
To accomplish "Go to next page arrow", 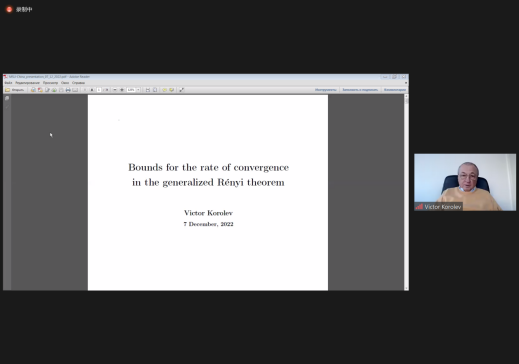I will [92, 90].
